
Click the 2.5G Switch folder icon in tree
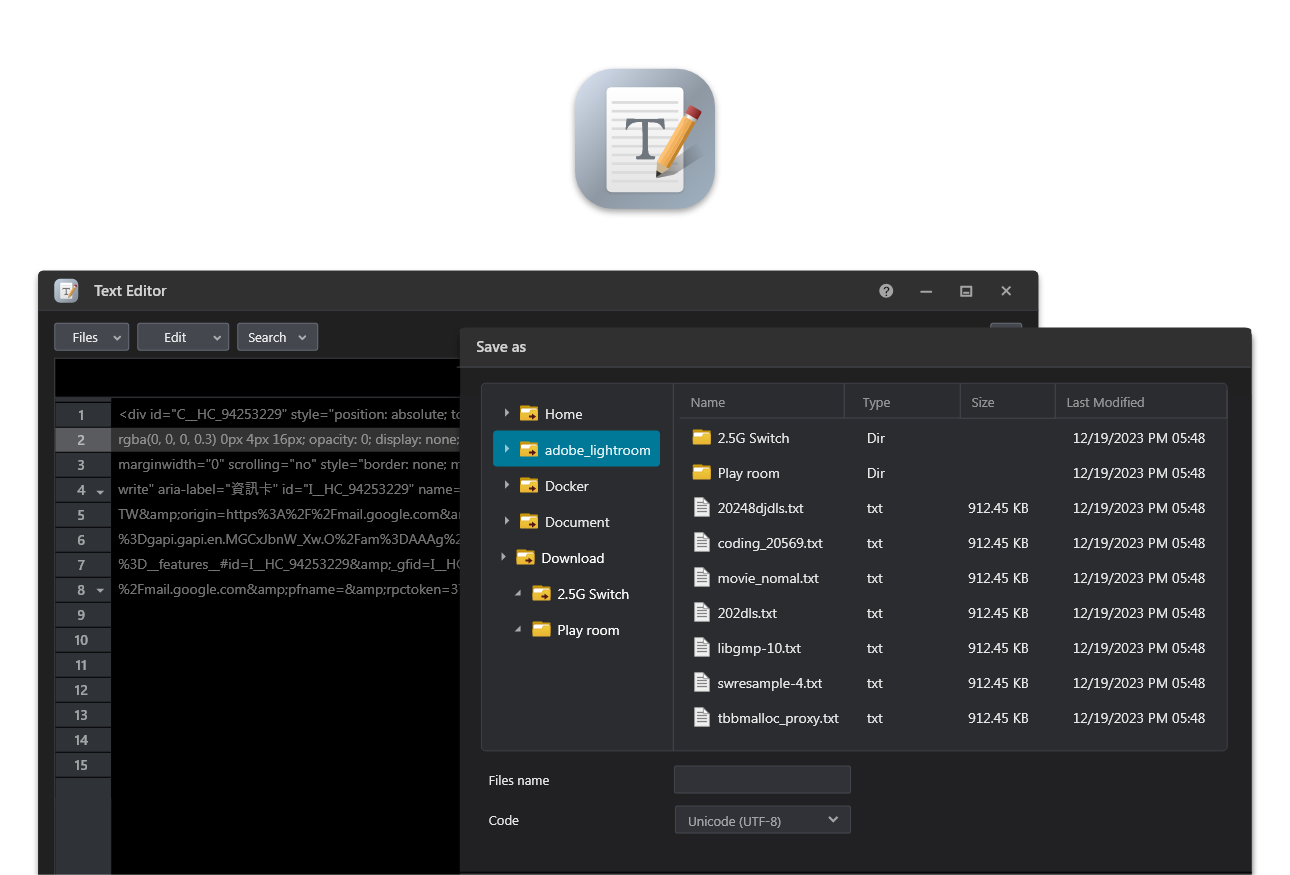541,594
